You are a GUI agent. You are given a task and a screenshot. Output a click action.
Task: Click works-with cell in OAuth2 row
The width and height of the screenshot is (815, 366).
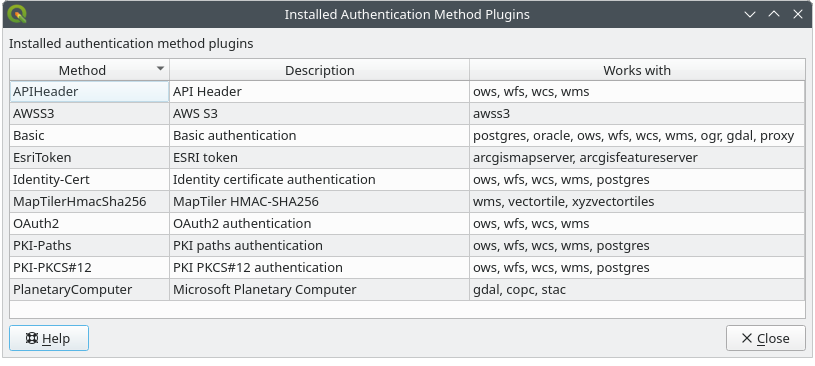637,224
